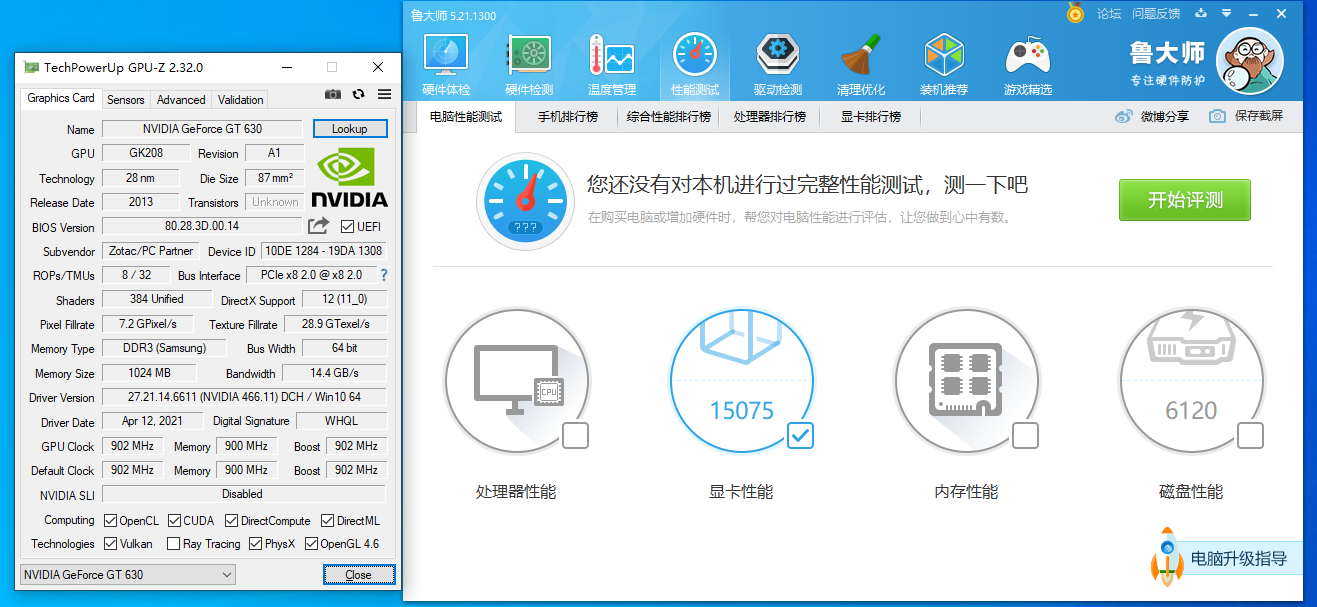Open the 清理优化 cleanup section
The width and height of the screenshot is (1317, 607).
860,64
